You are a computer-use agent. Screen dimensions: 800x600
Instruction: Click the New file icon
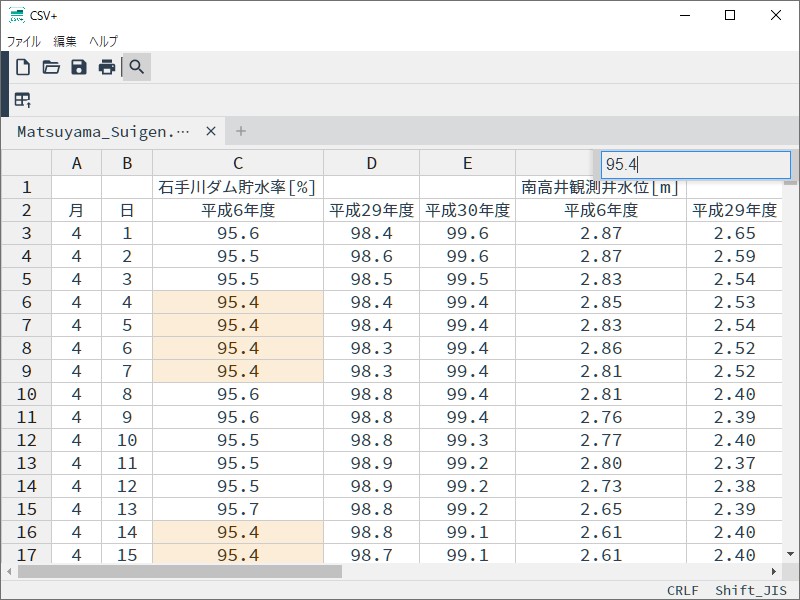(23, 67)
